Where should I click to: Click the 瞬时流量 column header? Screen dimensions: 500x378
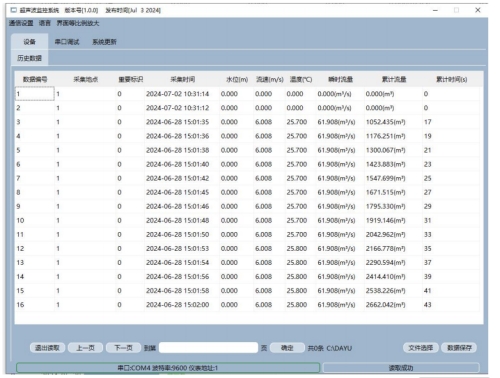pos(340,79)
